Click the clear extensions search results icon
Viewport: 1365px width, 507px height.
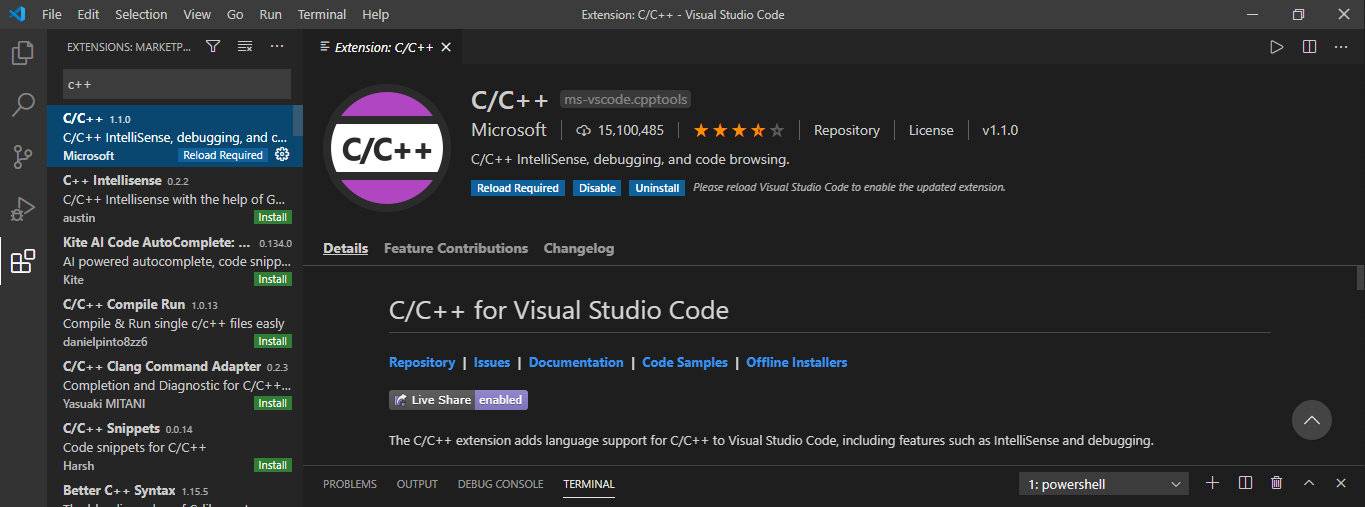coord(245,46)
